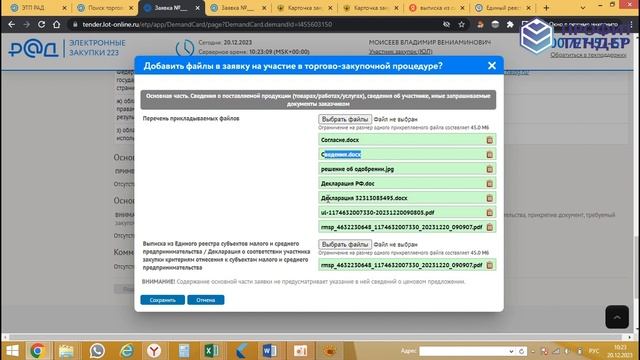640x360 pixels.
Task: Open File Explorer from the taskbar
Action: 66,351
